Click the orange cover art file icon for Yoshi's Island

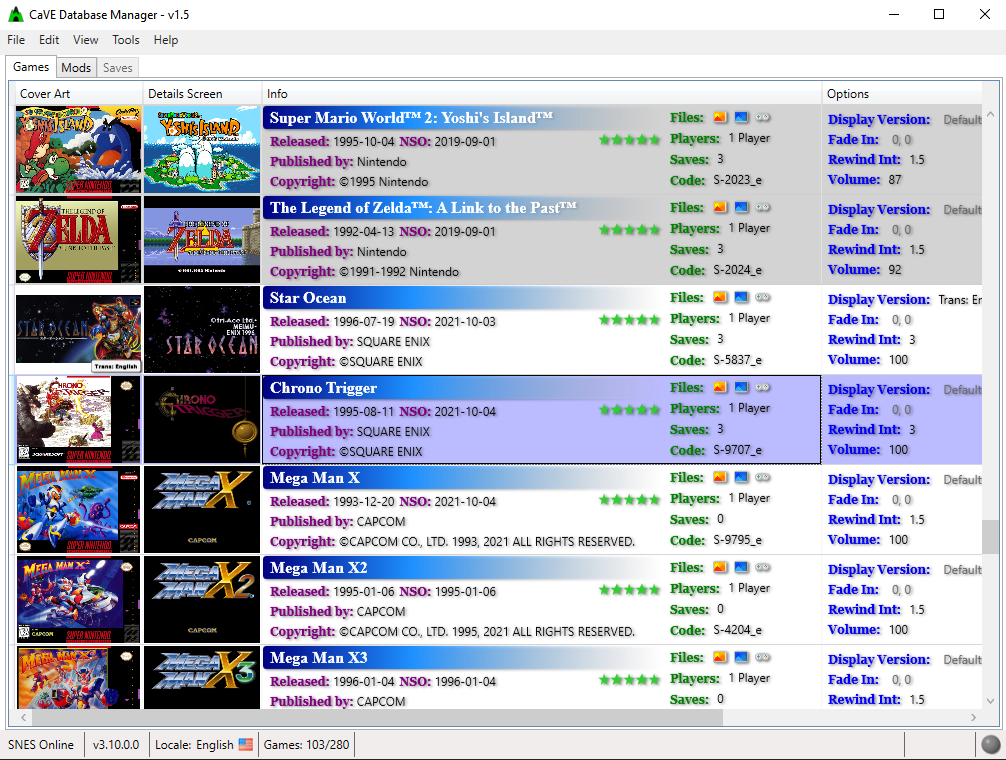tap(720, 117)
